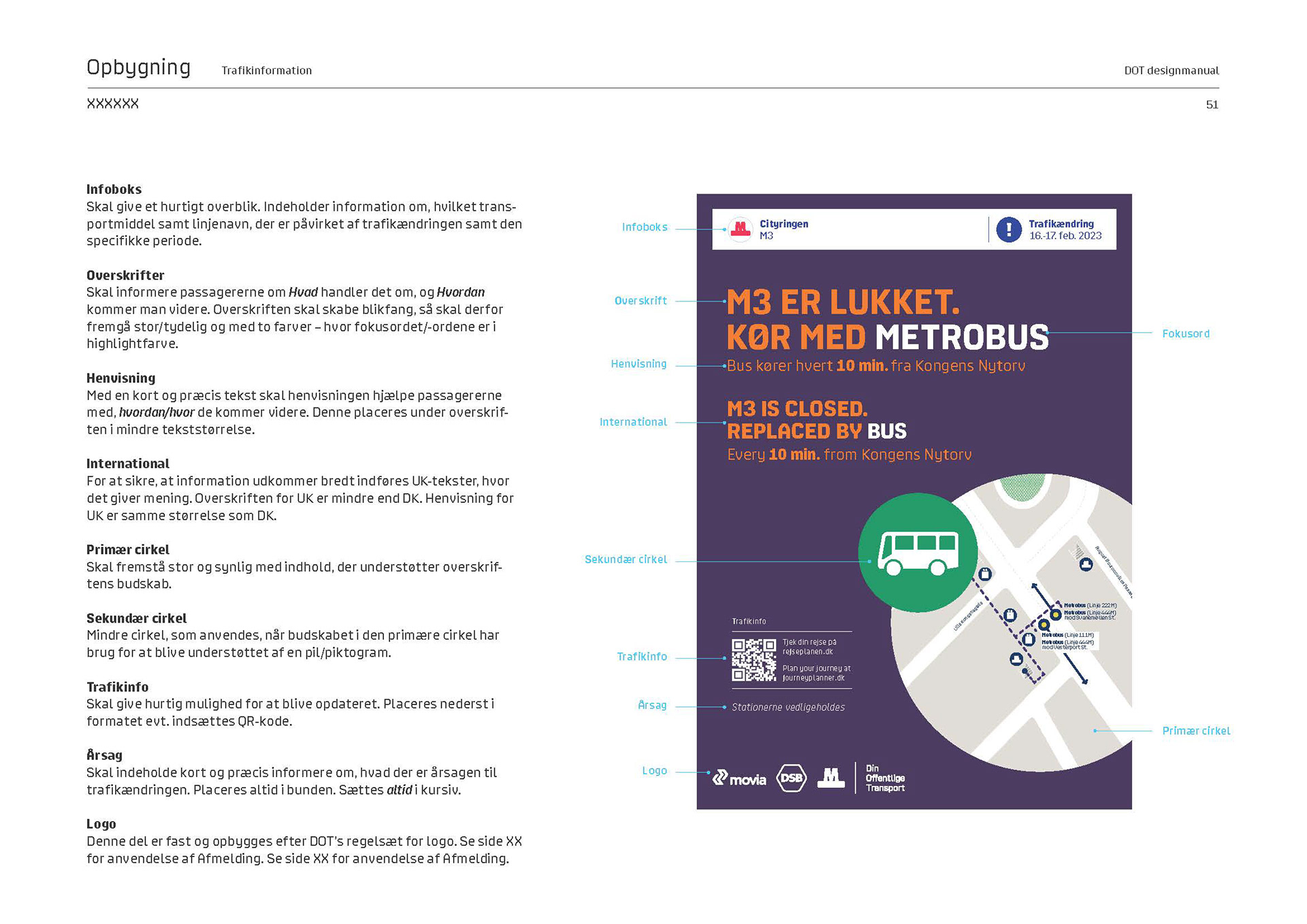Click the M3 ER LUKKET headline
Viewport: 1307px width, 924px height.
843,303
